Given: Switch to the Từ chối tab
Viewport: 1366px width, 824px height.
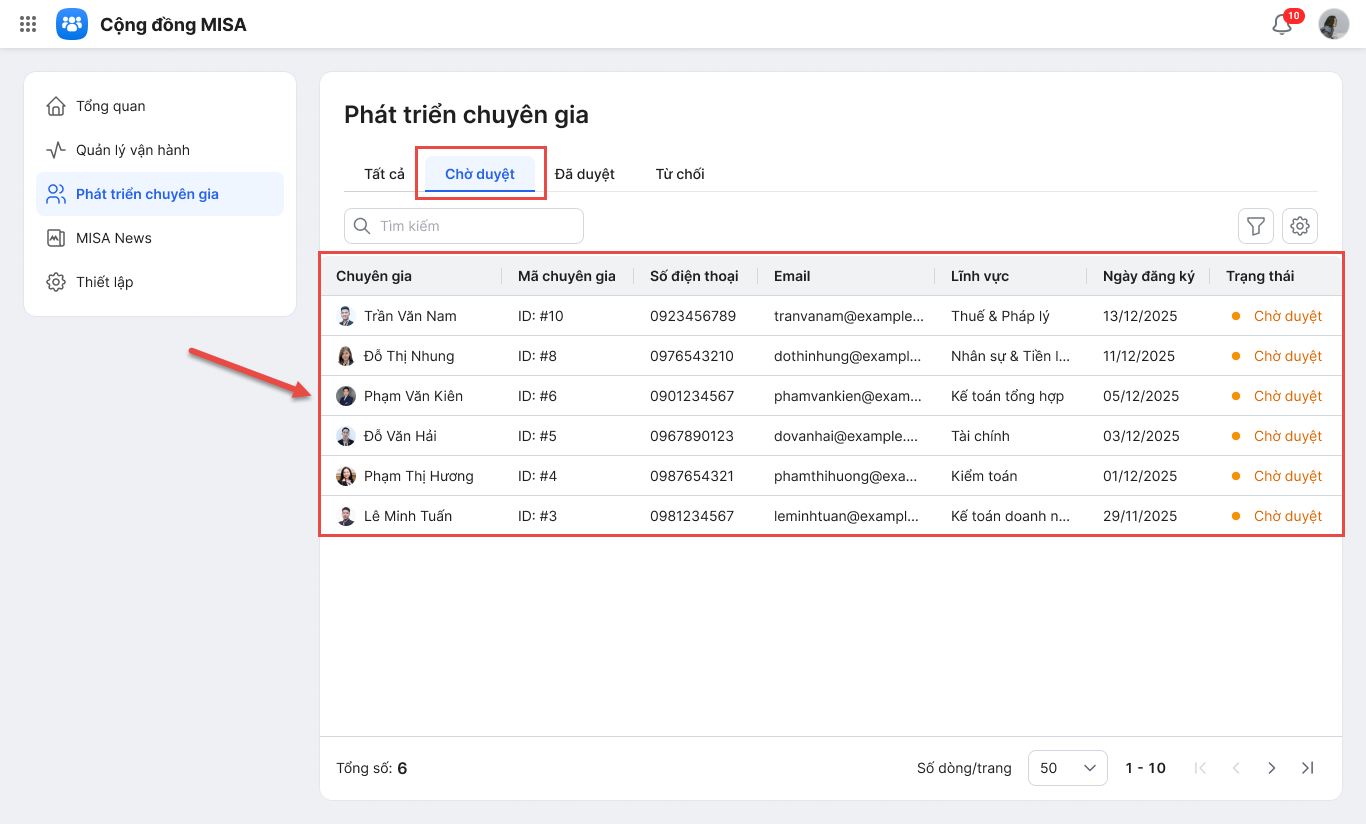Looking at the screenshot, I should 680,174.
